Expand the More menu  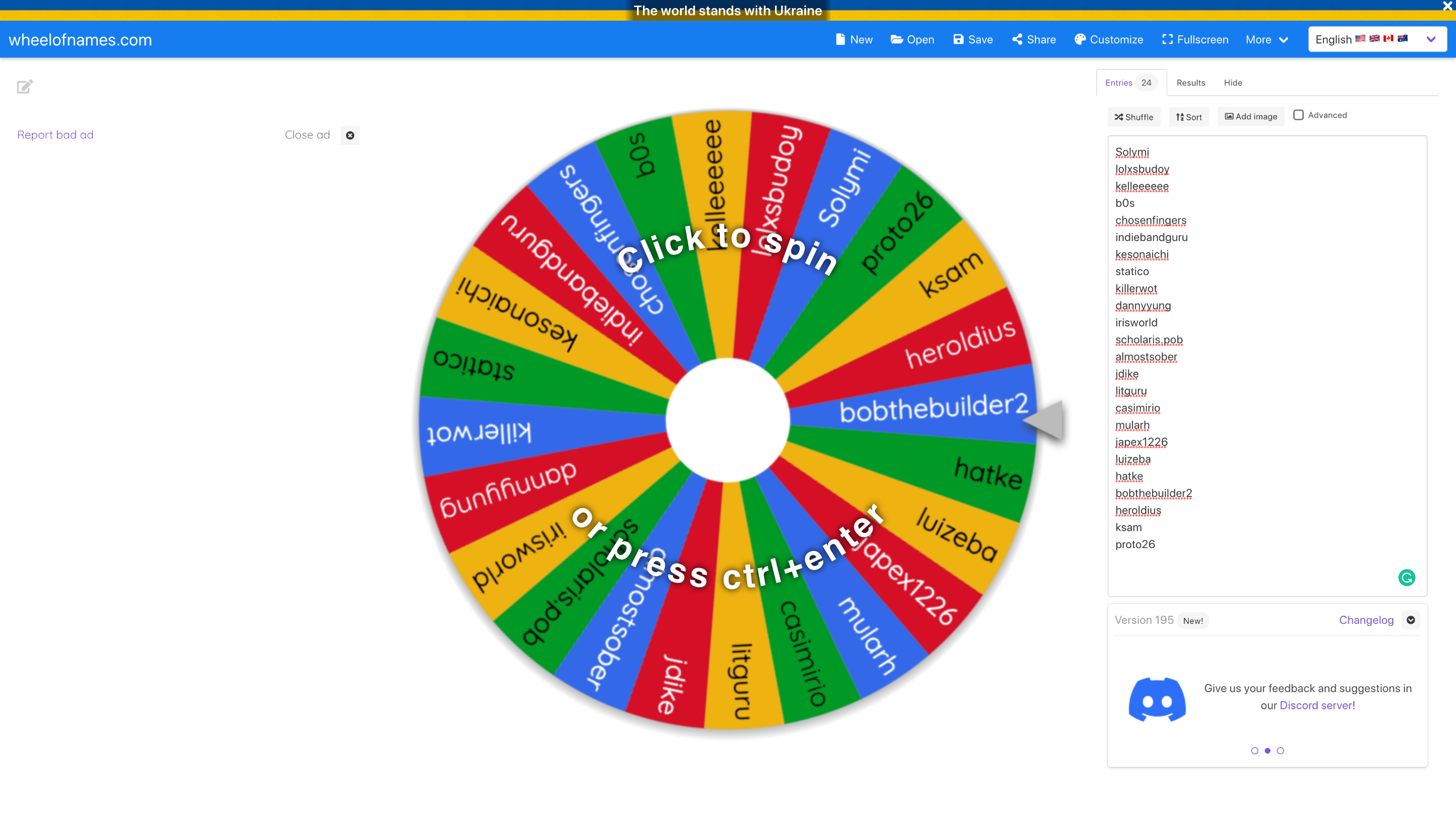tap(1266, 39)
